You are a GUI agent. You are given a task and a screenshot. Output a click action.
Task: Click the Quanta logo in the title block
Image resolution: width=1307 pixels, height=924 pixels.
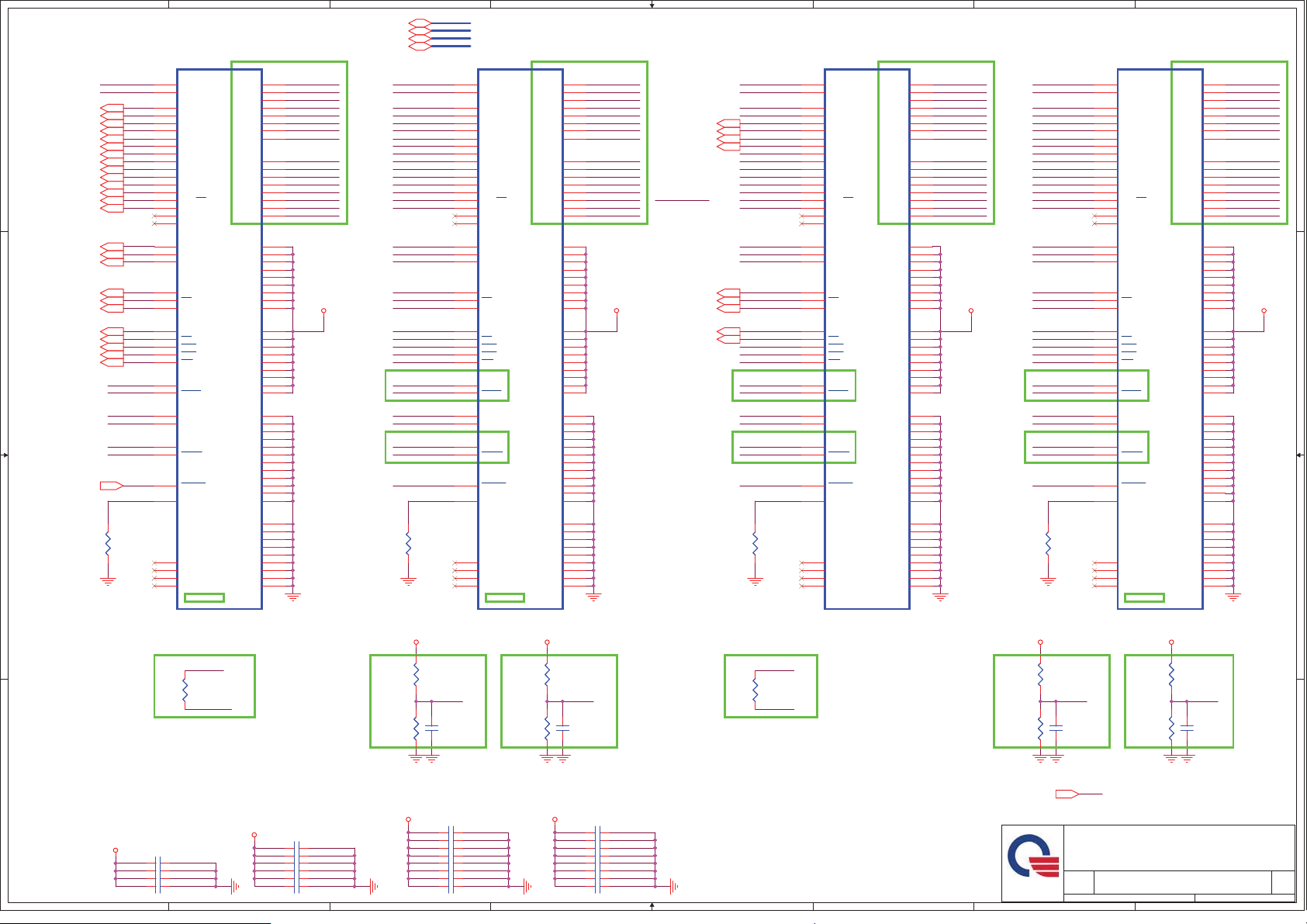pyautogui.click(x=1032, y=857)
